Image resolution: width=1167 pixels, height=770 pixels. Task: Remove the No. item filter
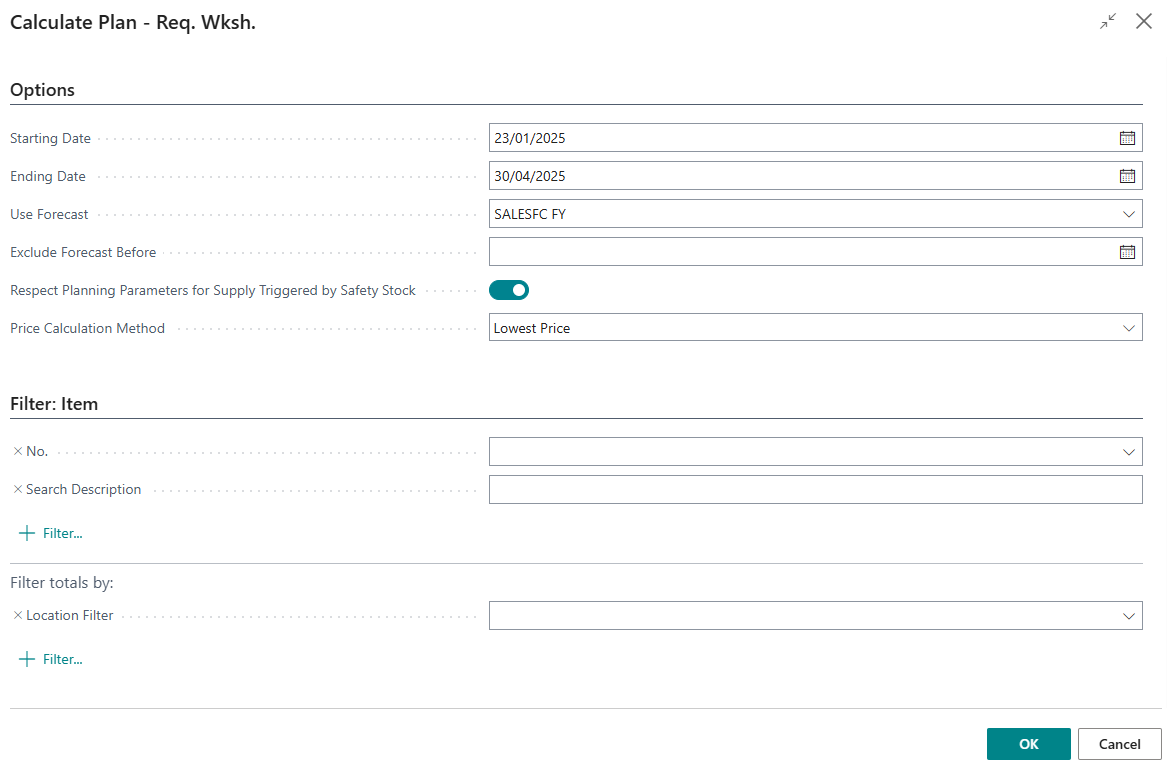(x=16, y=450)
